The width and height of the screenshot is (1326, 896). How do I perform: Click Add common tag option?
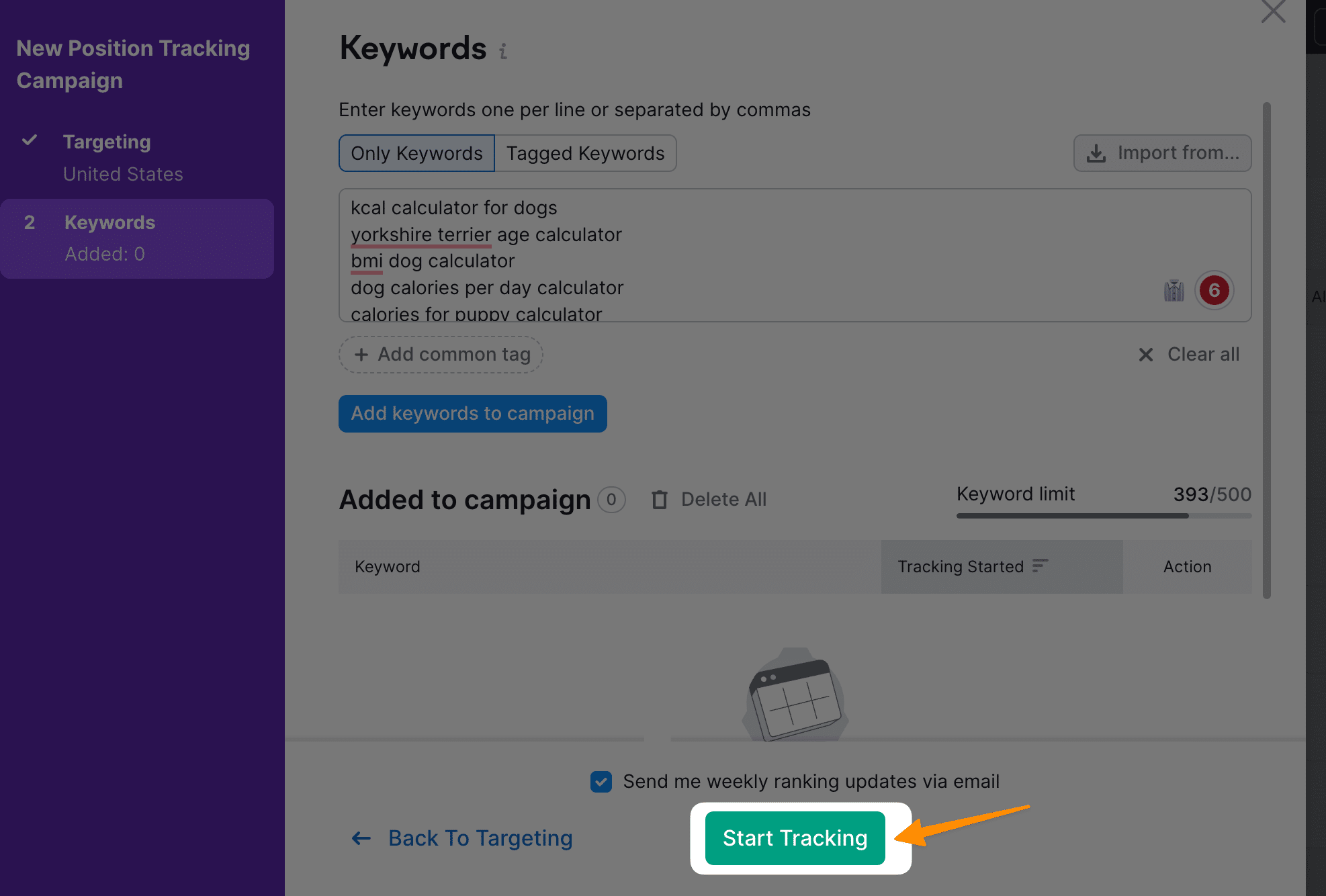coord(441,354)
